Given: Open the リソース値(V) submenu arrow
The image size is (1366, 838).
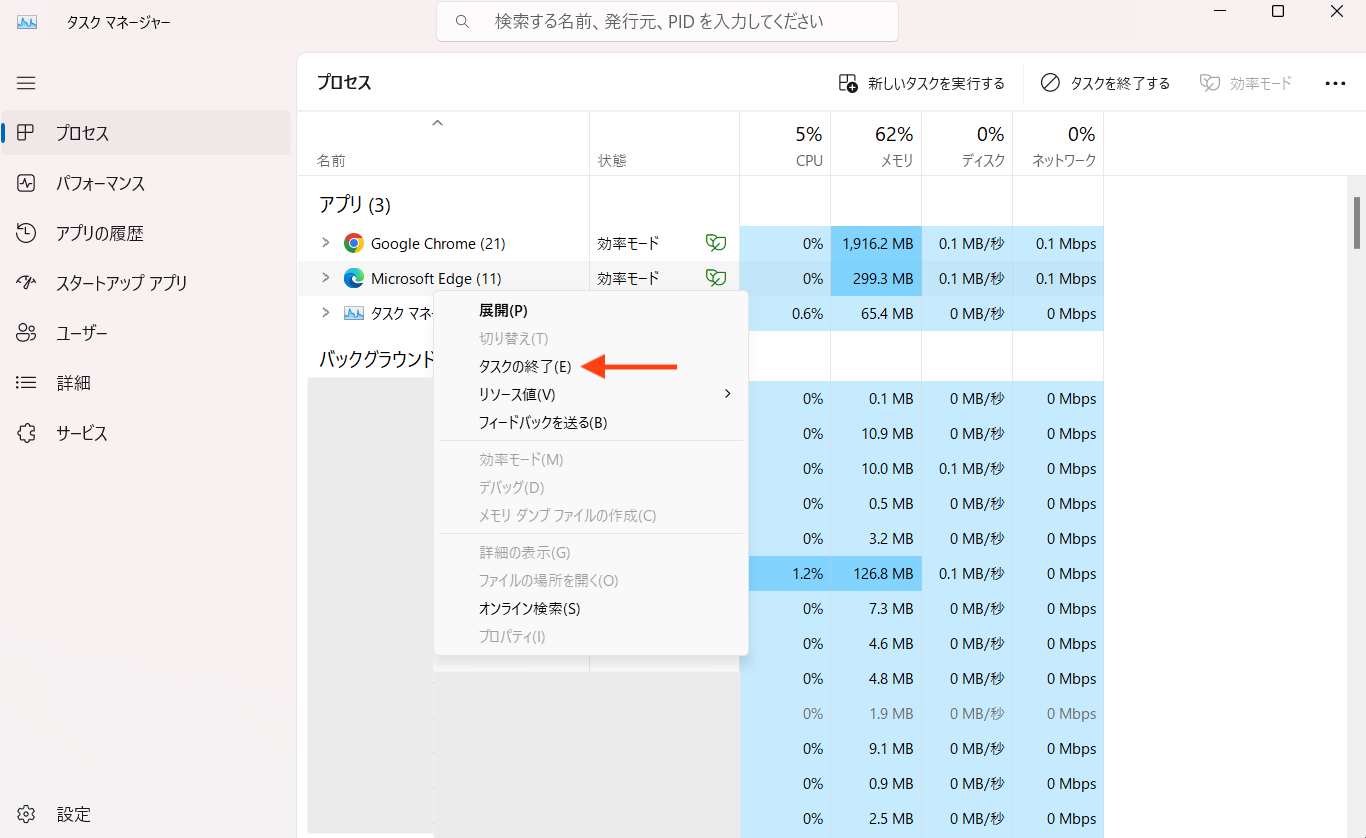Looking at the screenshot, I should 727,394.
